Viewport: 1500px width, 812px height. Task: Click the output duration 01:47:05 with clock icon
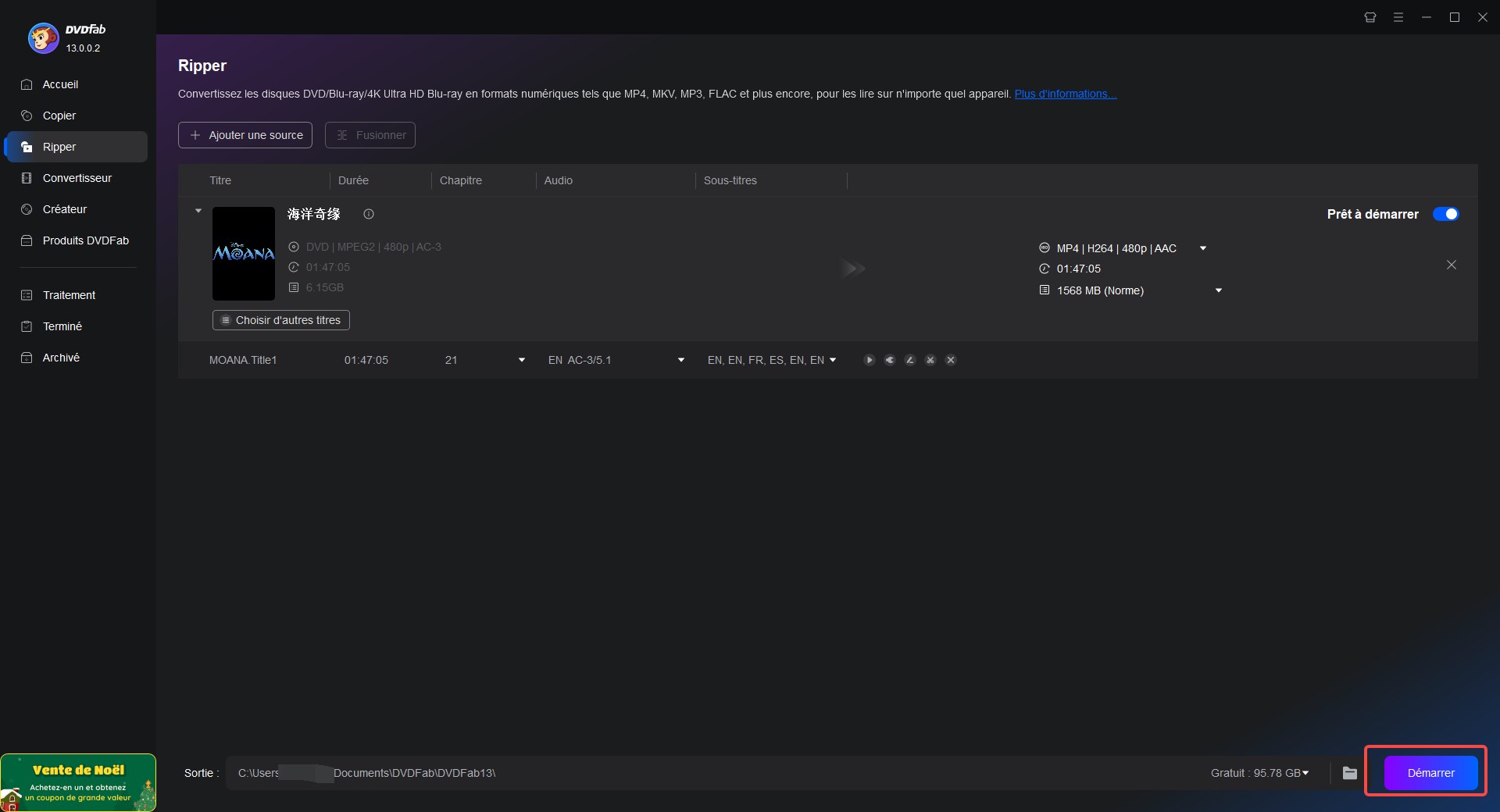(1070, 269)
